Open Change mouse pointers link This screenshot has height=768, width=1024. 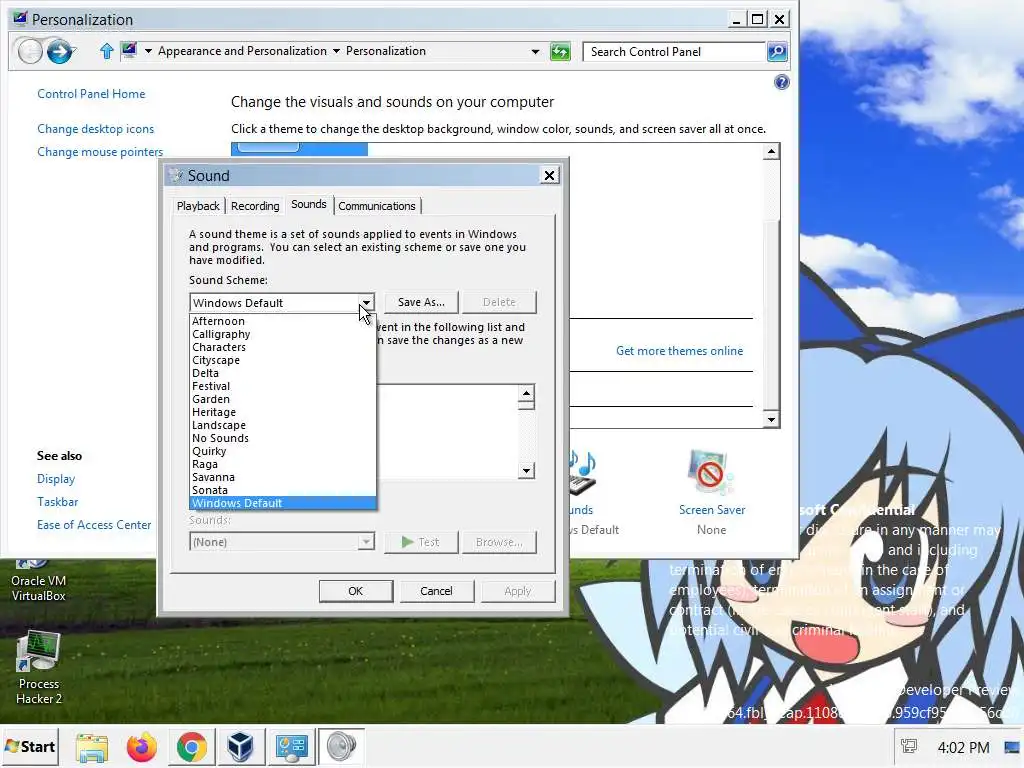tap(100, 152)
